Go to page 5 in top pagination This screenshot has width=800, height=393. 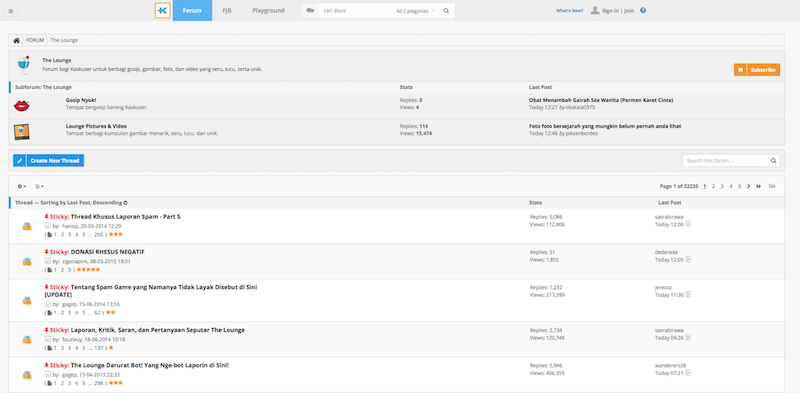(x=739, y=186)
